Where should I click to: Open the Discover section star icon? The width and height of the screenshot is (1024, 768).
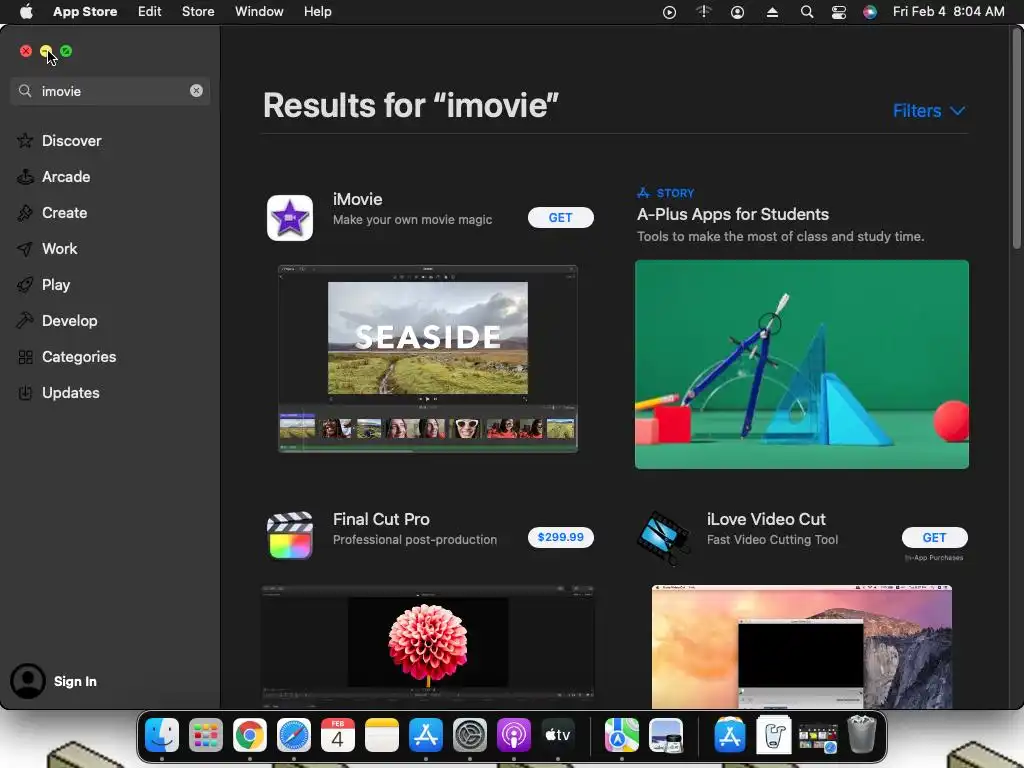point(25,140)
